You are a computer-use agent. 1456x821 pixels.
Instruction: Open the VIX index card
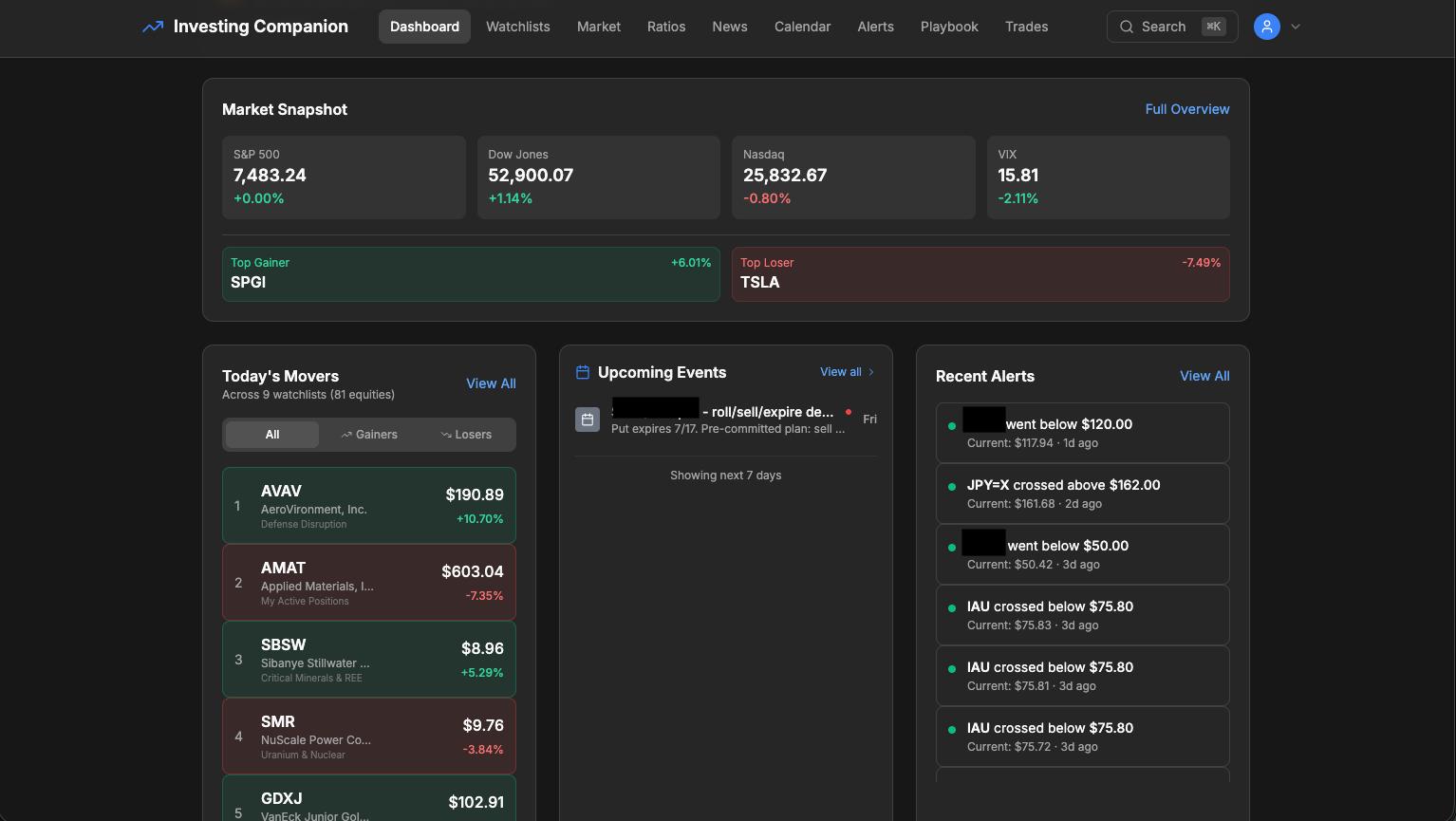(1109, 177)
